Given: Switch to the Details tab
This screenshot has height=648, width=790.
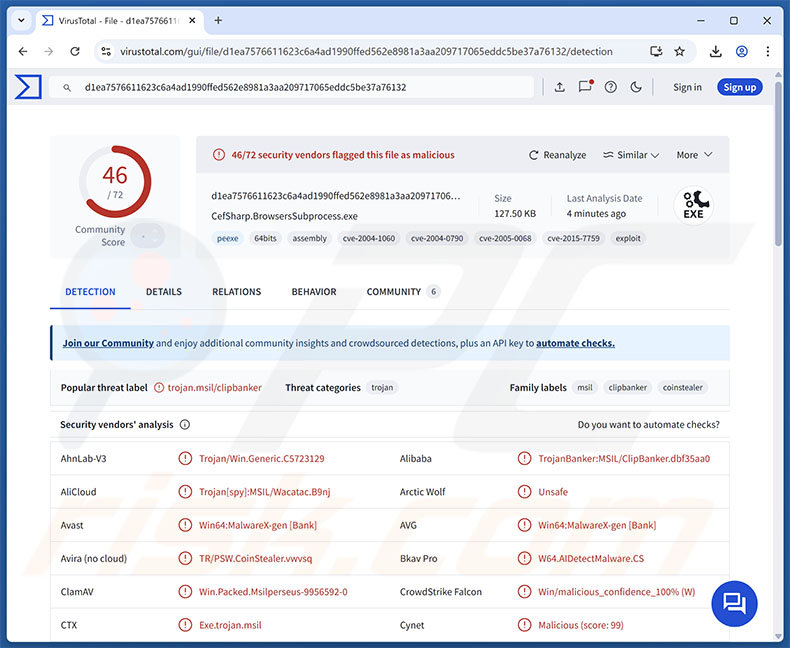Looking at the screenshot, I should click(164, 292).
